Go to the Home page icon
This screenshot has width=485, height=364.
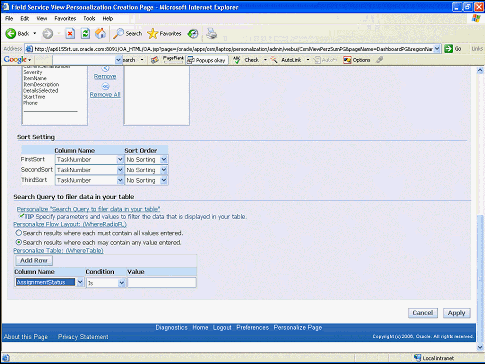(100, 33)
